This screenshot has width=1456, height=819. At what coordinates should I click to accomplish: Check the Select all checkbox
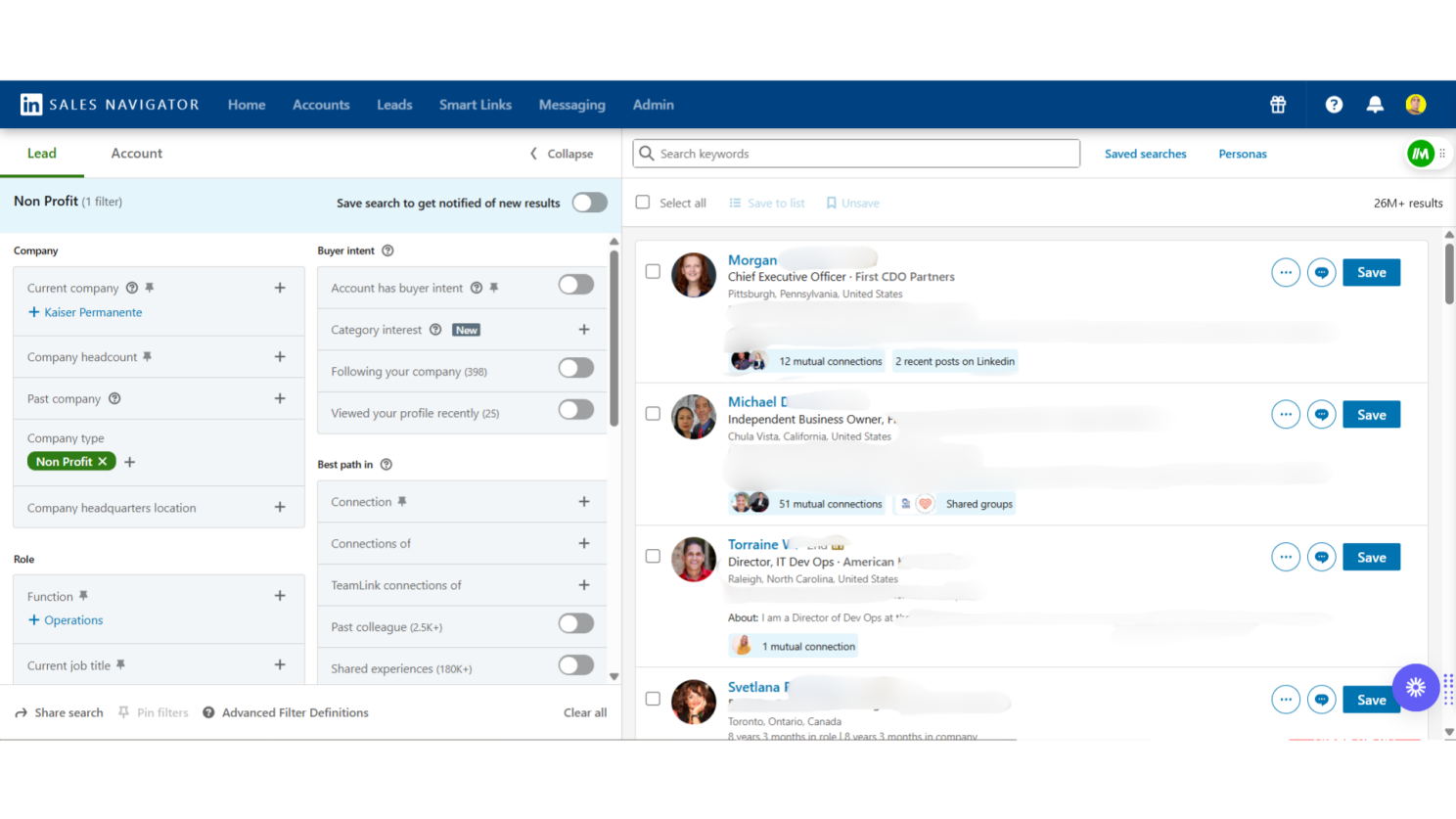[643, 203]
